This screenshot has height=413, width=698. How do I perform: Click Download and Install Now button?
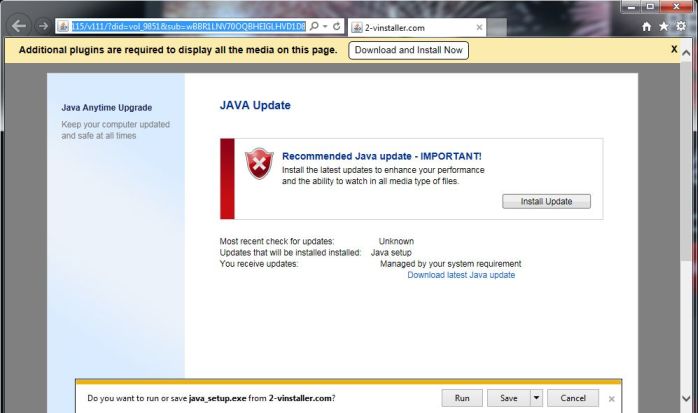[408, 50]
